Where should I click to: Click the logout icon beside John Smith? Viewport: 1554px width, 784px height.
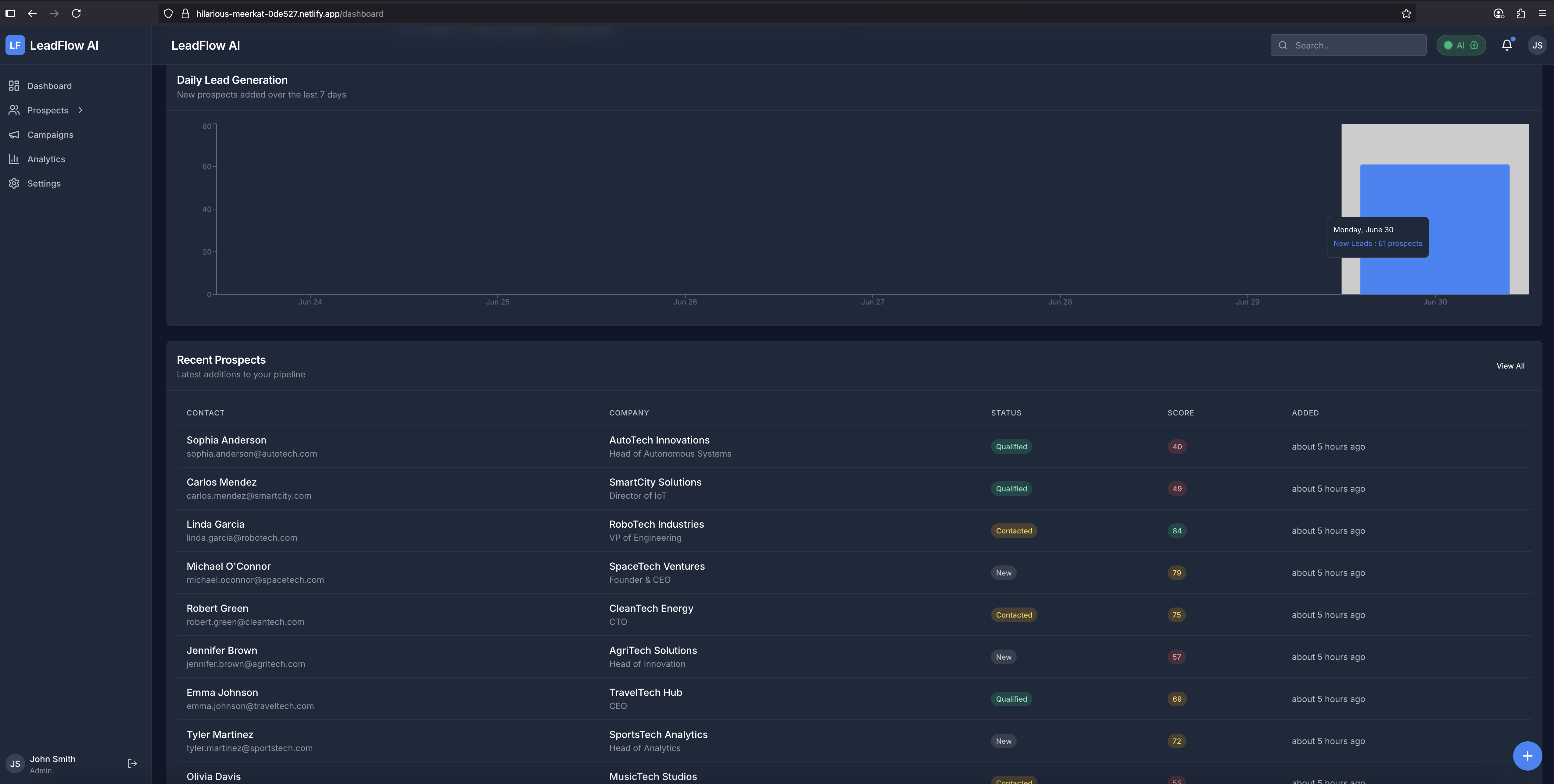tap(132, 764)
